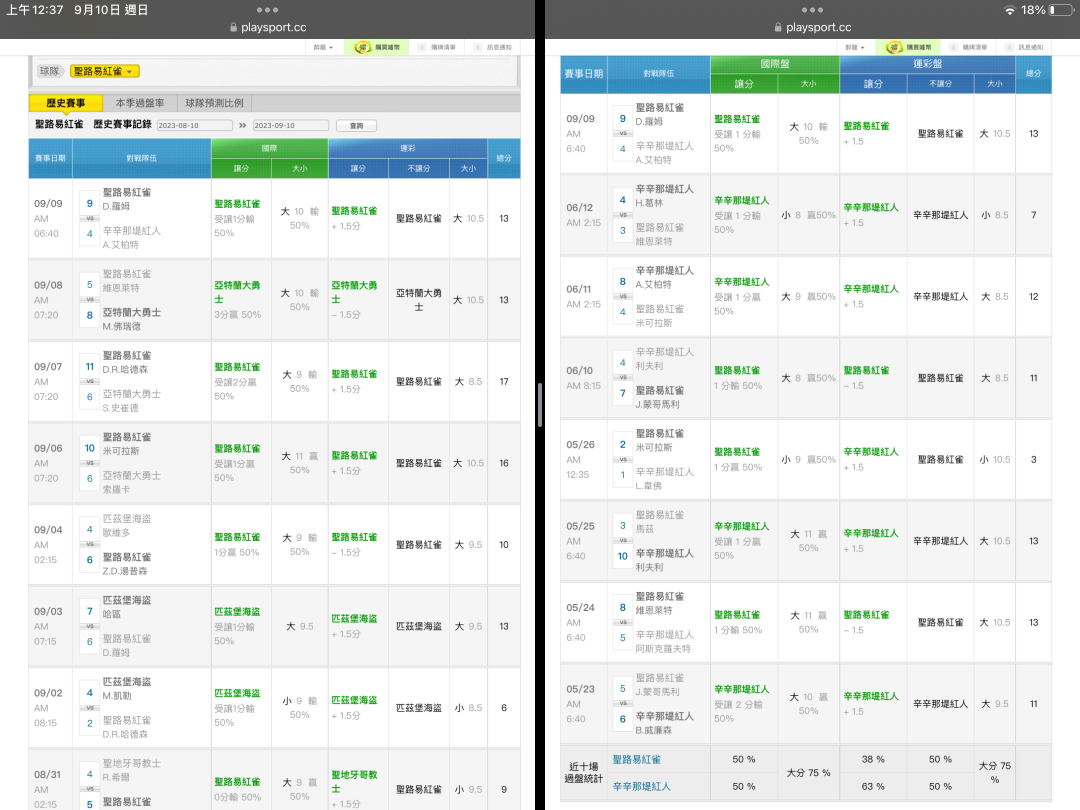Image resolution: width=1080 pixels, height=810 pixels.
Task: Click the 辛辛那堤紅人 link in 近十場過盤統計
Action: coord(641,787)
